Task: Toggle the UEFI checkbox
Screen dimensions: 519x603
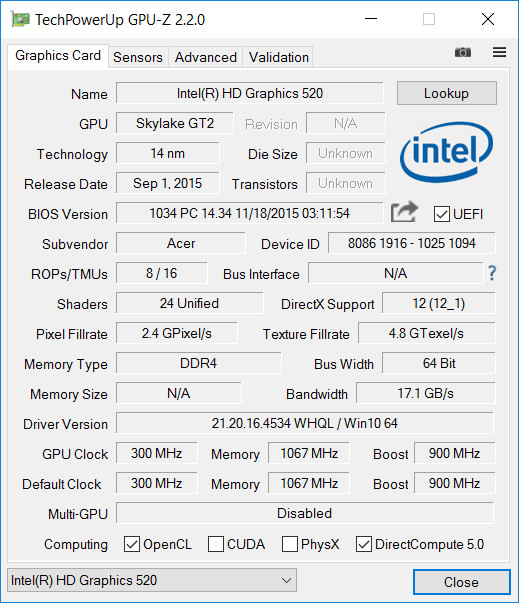Action: [x=442, y=214]
